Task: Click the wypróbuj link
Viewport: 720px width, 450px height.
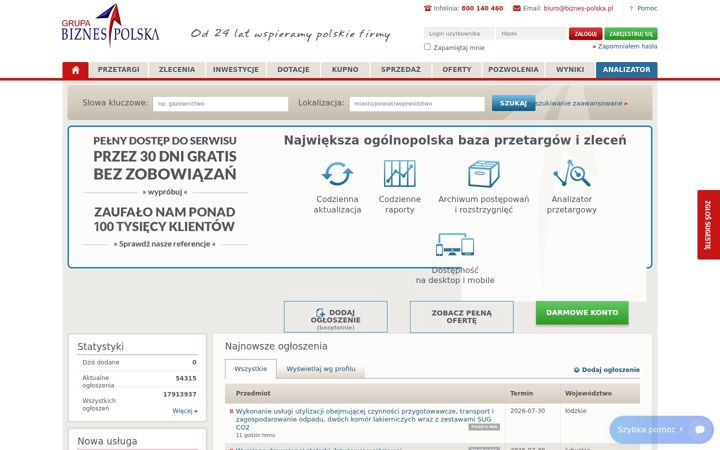Action: point(165,192)
